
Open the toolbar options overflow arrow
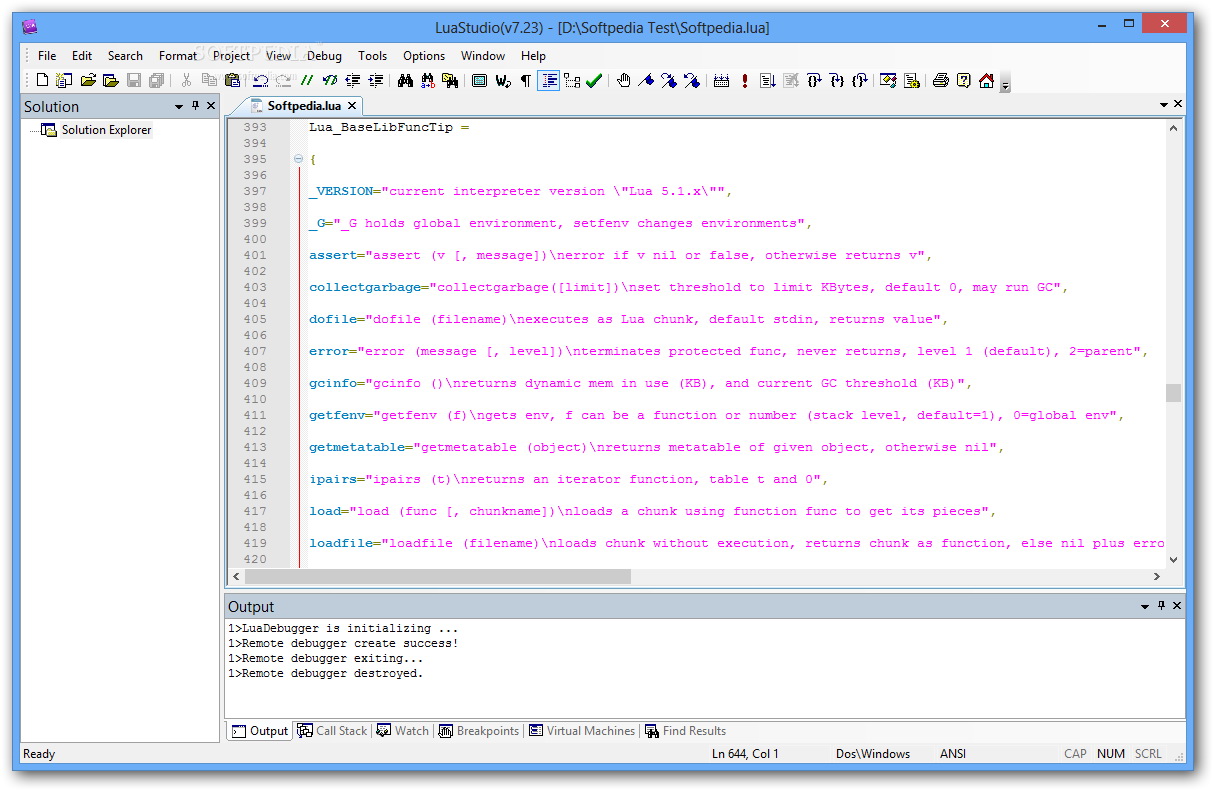coord(1005,85)
